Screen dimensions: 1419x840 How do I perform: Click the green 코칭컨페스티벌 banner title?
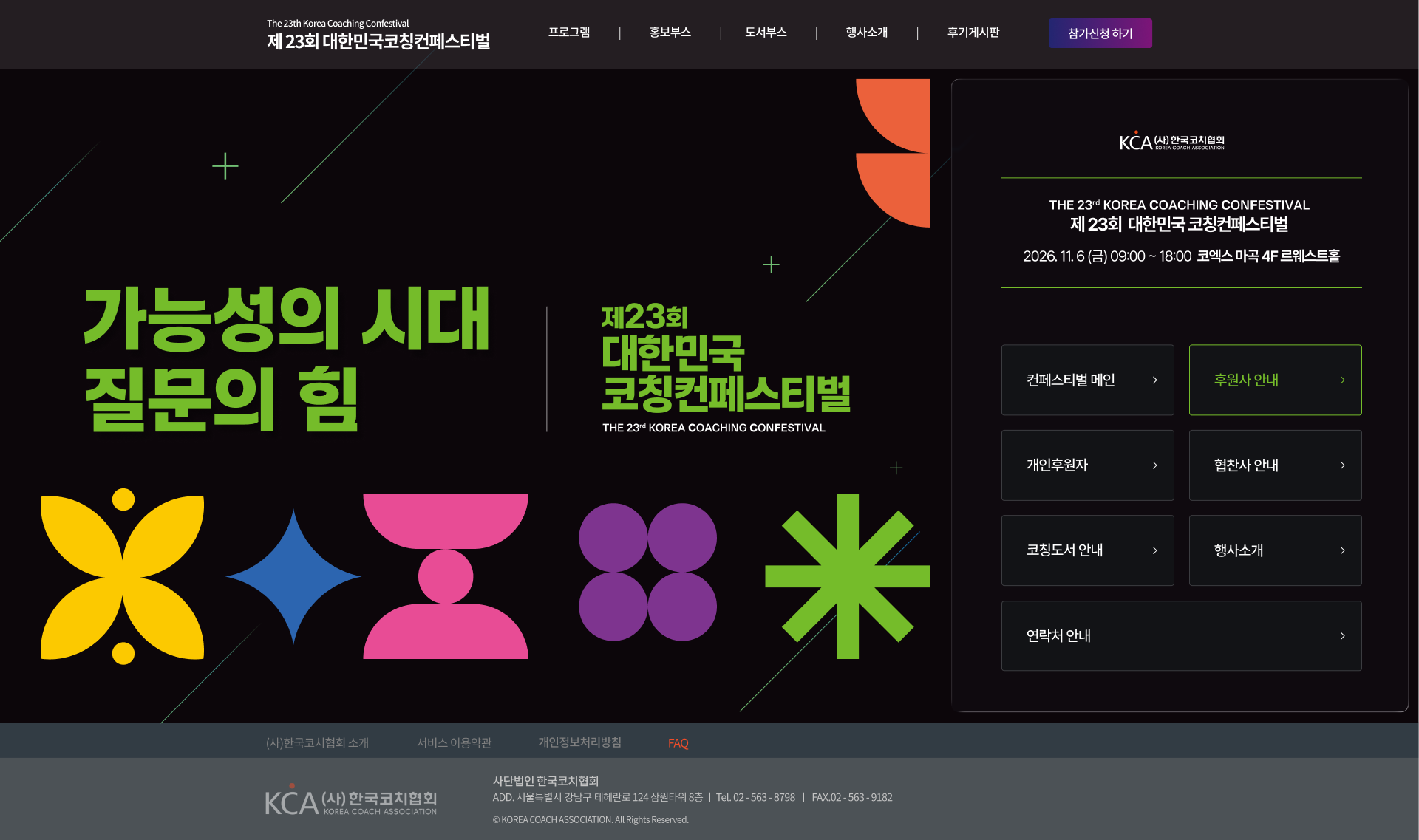(726, 393)
